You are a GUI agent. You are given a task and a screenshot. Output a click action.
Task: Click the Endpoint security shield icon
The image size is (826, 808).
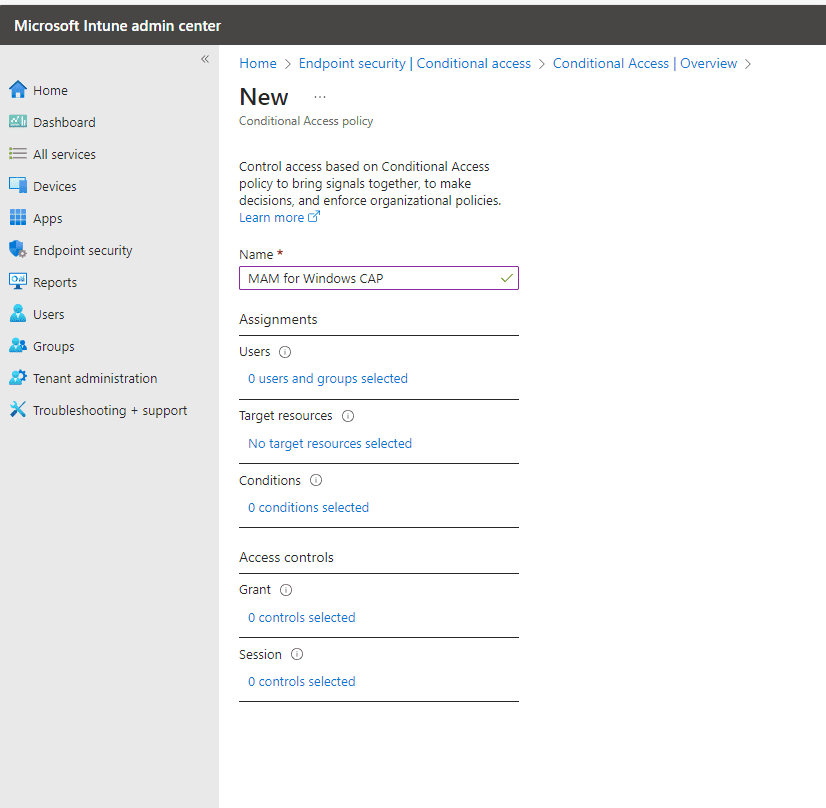[x=17, y=250]
